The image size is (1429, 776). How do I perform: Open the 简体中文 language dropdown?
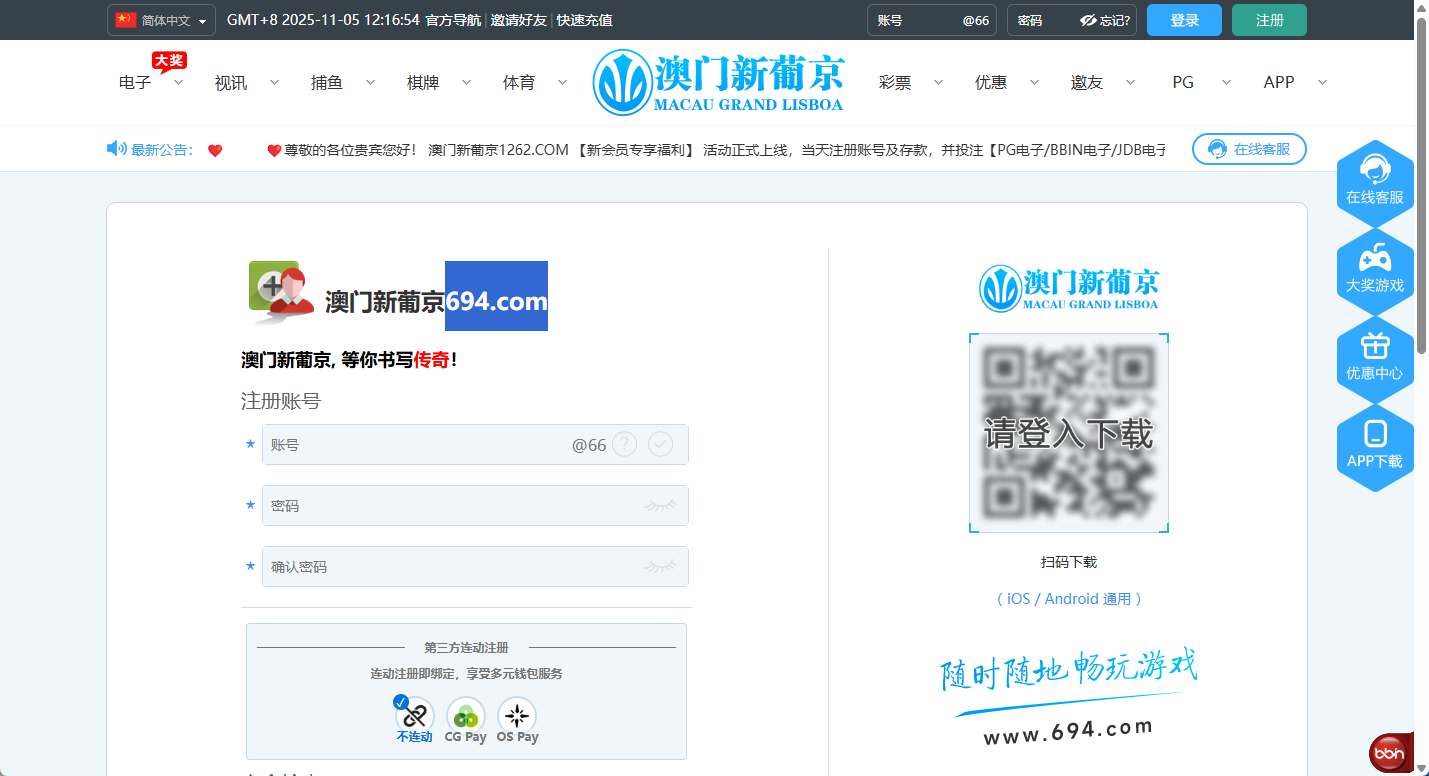coord(162,20)
